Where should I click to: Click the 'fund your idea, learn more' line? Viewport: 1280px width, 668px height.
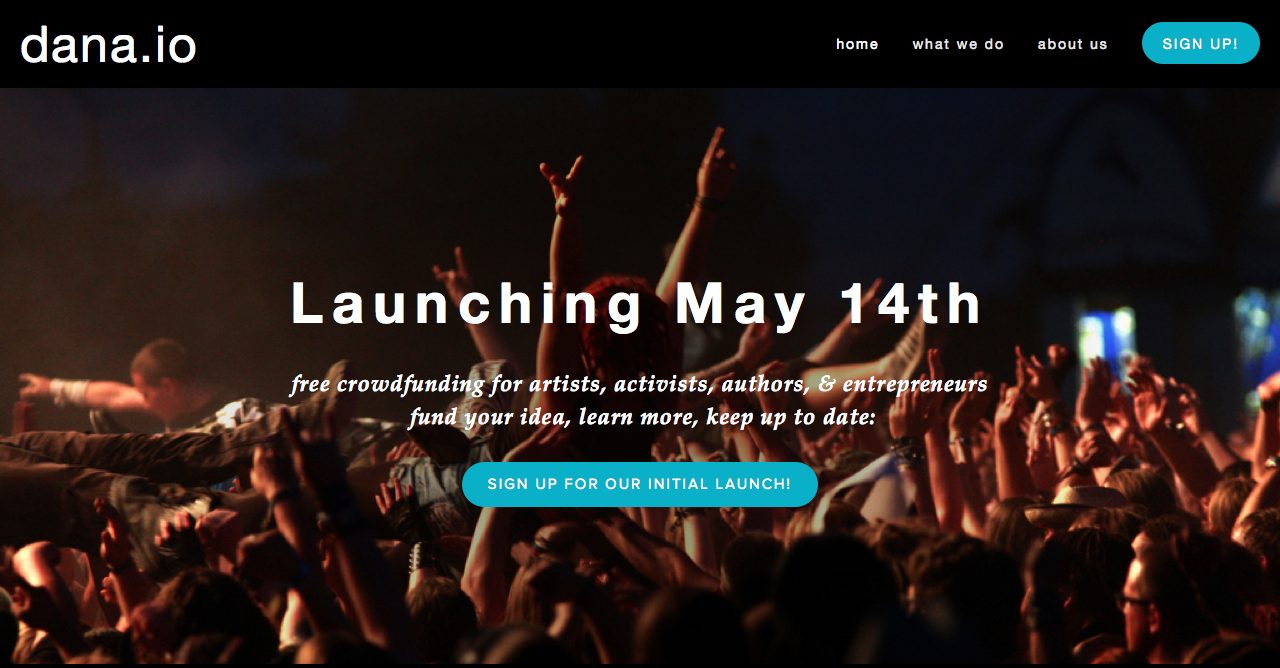click(x=642, y=416)
